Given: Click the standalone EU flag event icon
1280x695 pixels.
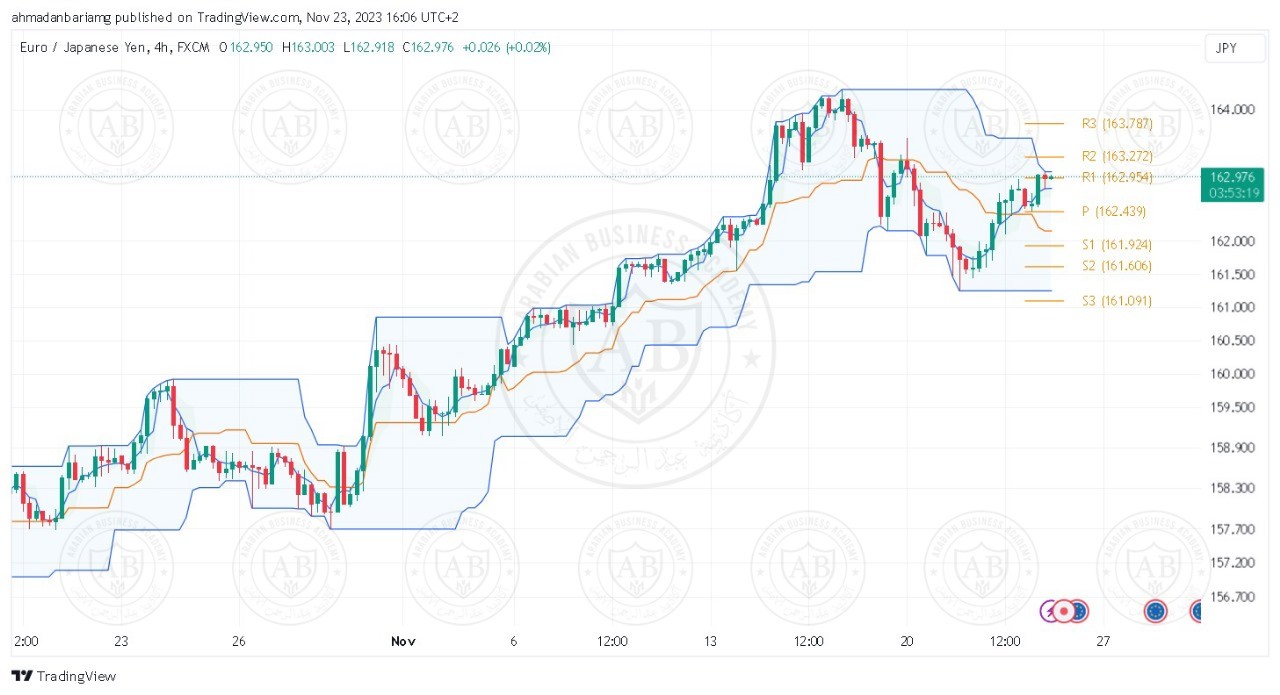Looking at the screenshot, I should tap(1156, 610).
